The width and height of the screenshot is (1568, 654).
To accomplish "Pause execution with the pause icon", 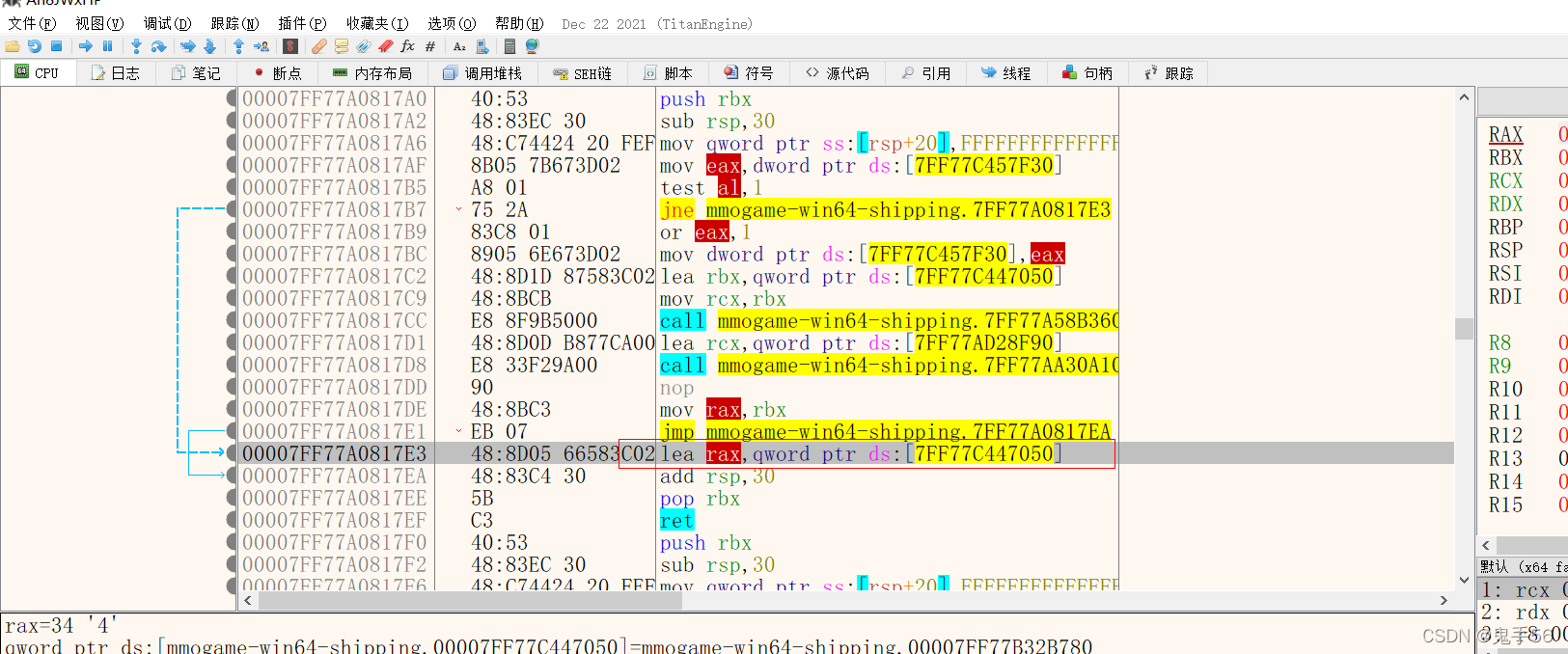I will pos(107,45).
